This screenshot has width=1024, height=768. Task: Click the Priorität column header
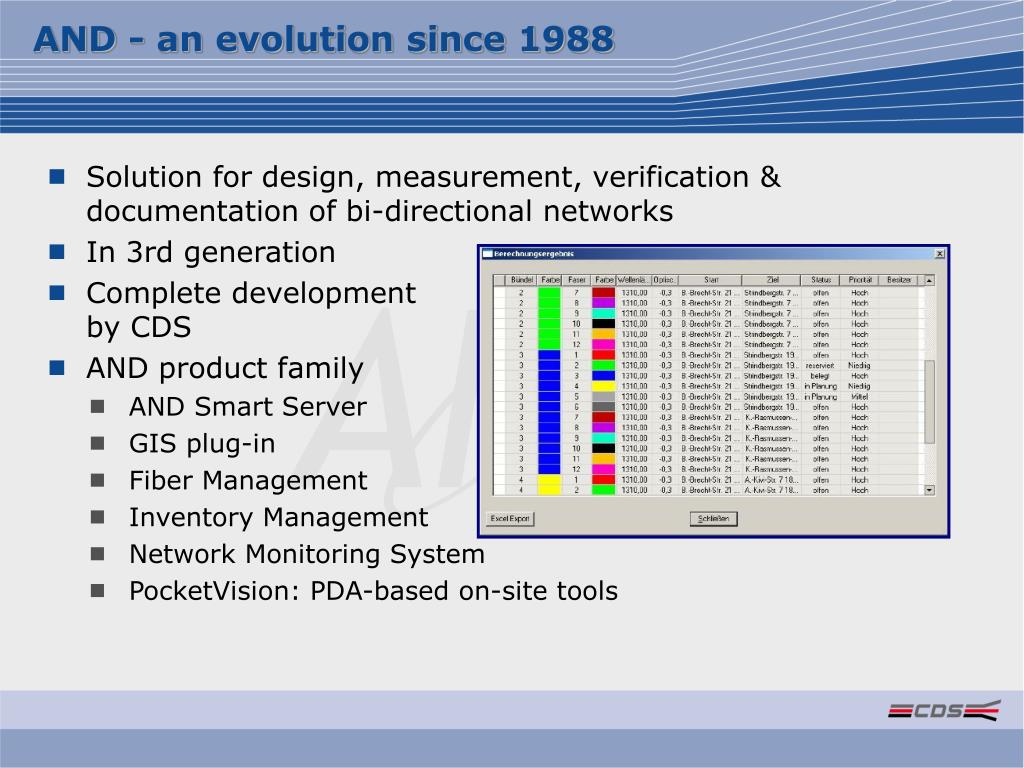click(859, 280)
